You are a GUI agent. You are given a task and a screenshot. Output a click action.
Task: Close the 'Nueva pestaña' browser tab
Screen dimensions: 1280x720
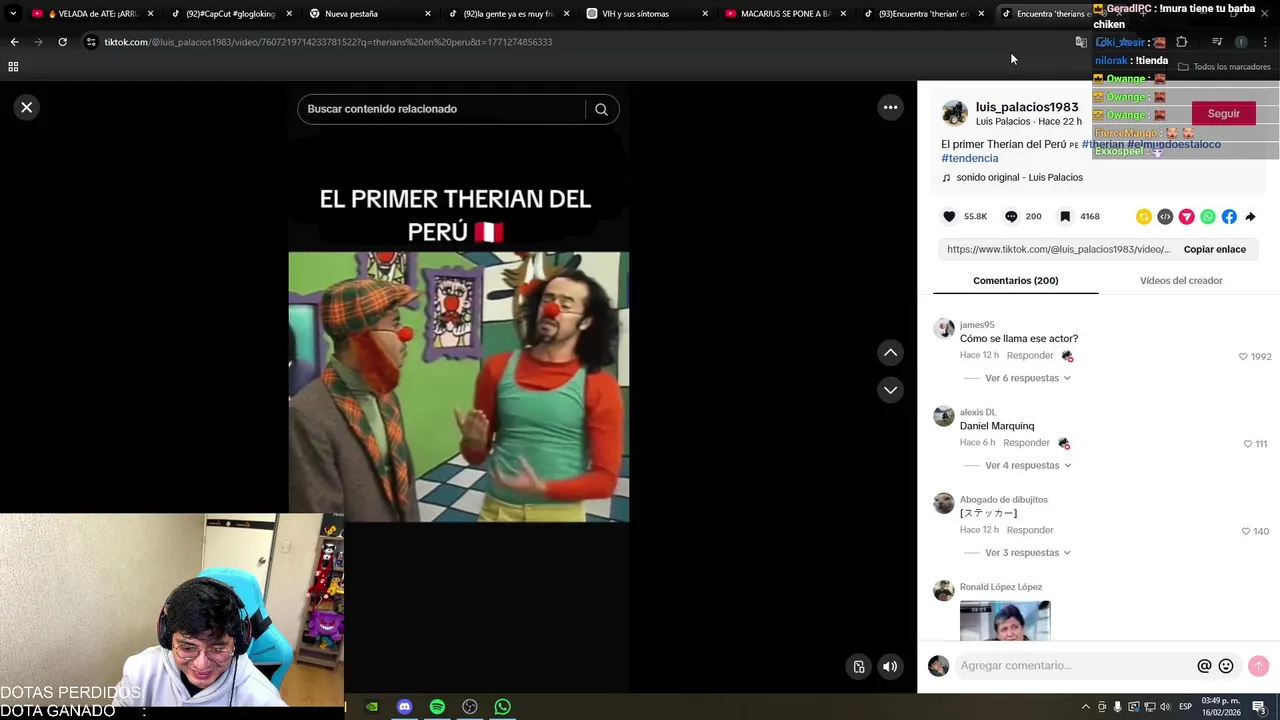click(x=428, y=14)
